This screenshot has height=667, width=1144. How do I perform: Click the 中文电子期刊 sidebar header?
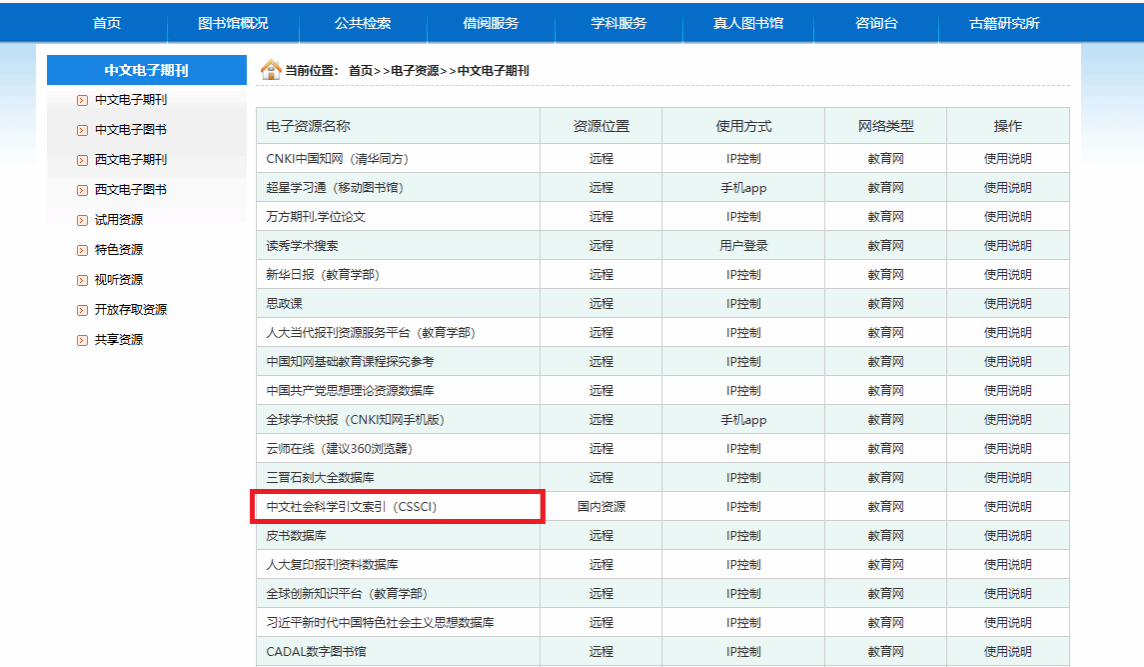(146, 71)
